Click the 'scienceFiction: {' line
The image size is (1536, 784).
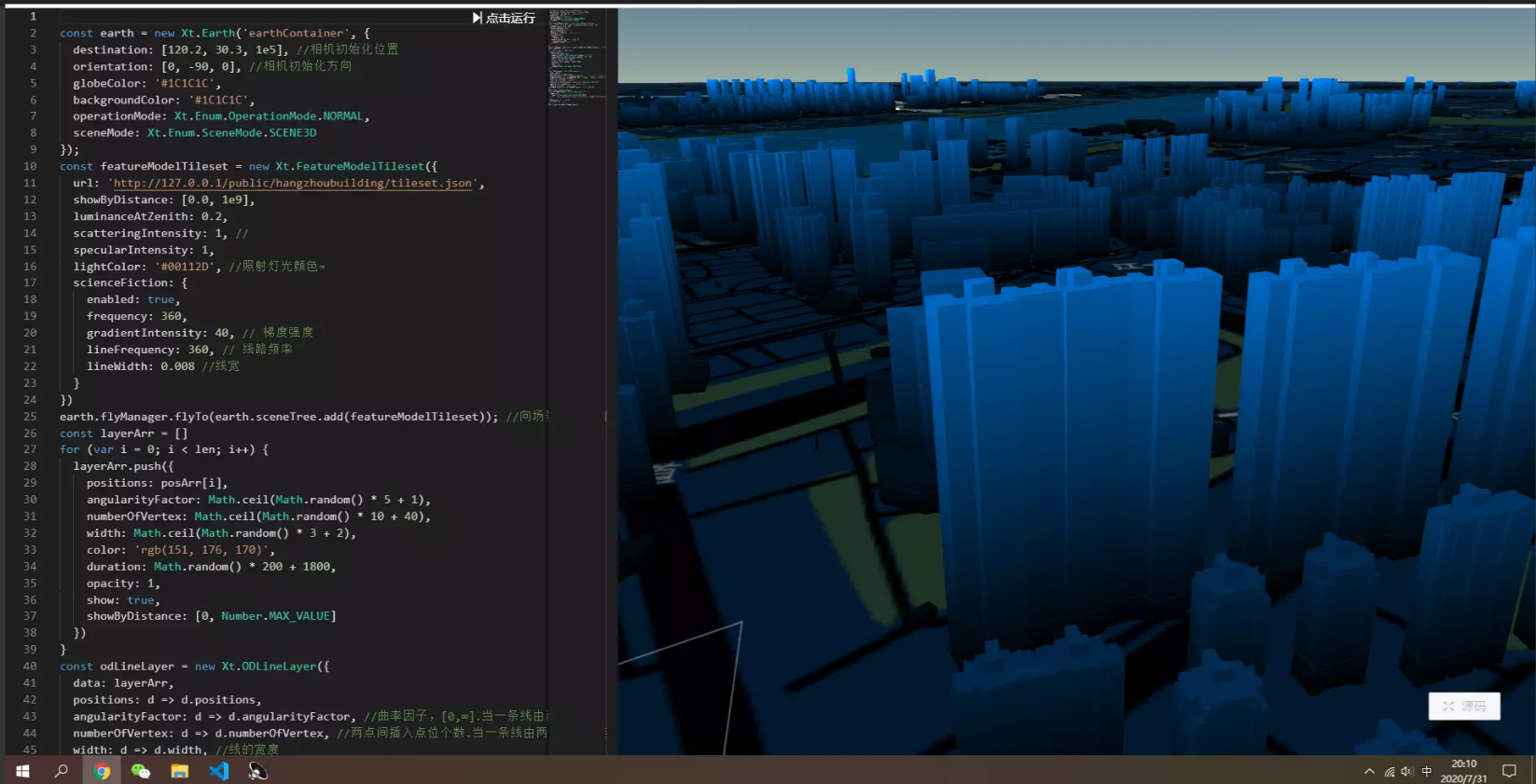[x=131, y=283]
